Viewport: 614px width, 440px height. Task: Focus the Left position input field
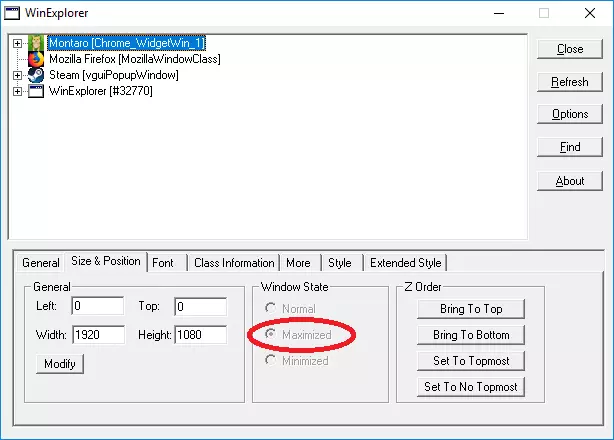point(98,306)
